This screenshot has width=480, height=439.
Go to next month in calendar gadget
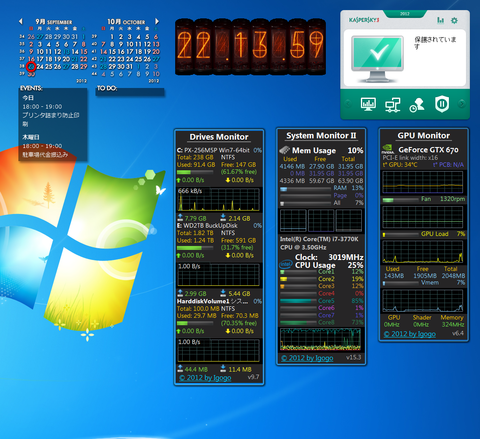tap(157, 21)
